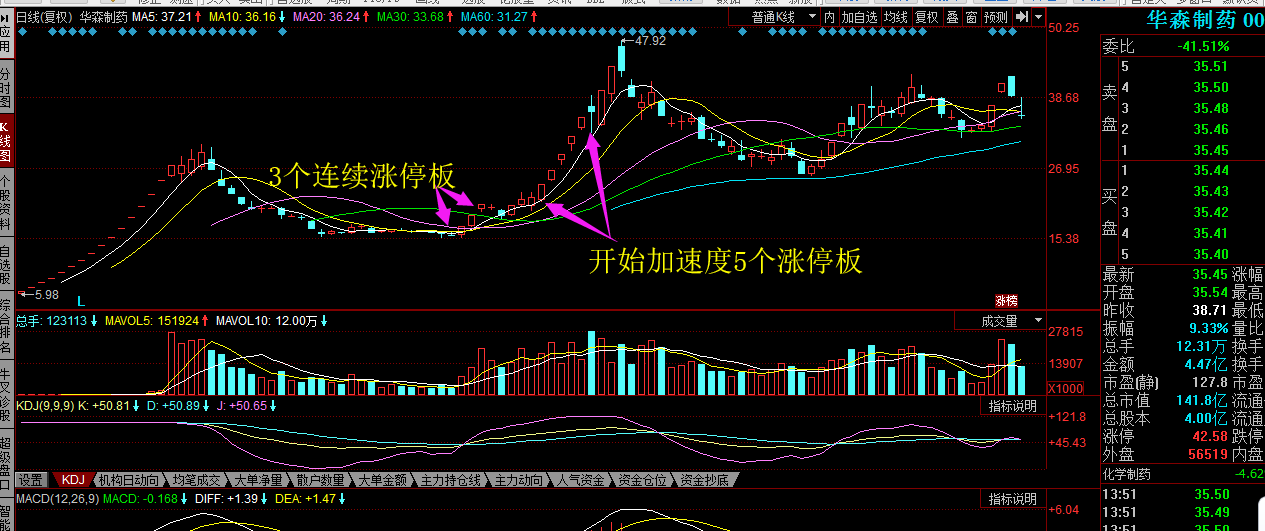Screen dimensions: 1265x531
Task: Click the 设置 indicator settings tab
Action: point(31,480)
